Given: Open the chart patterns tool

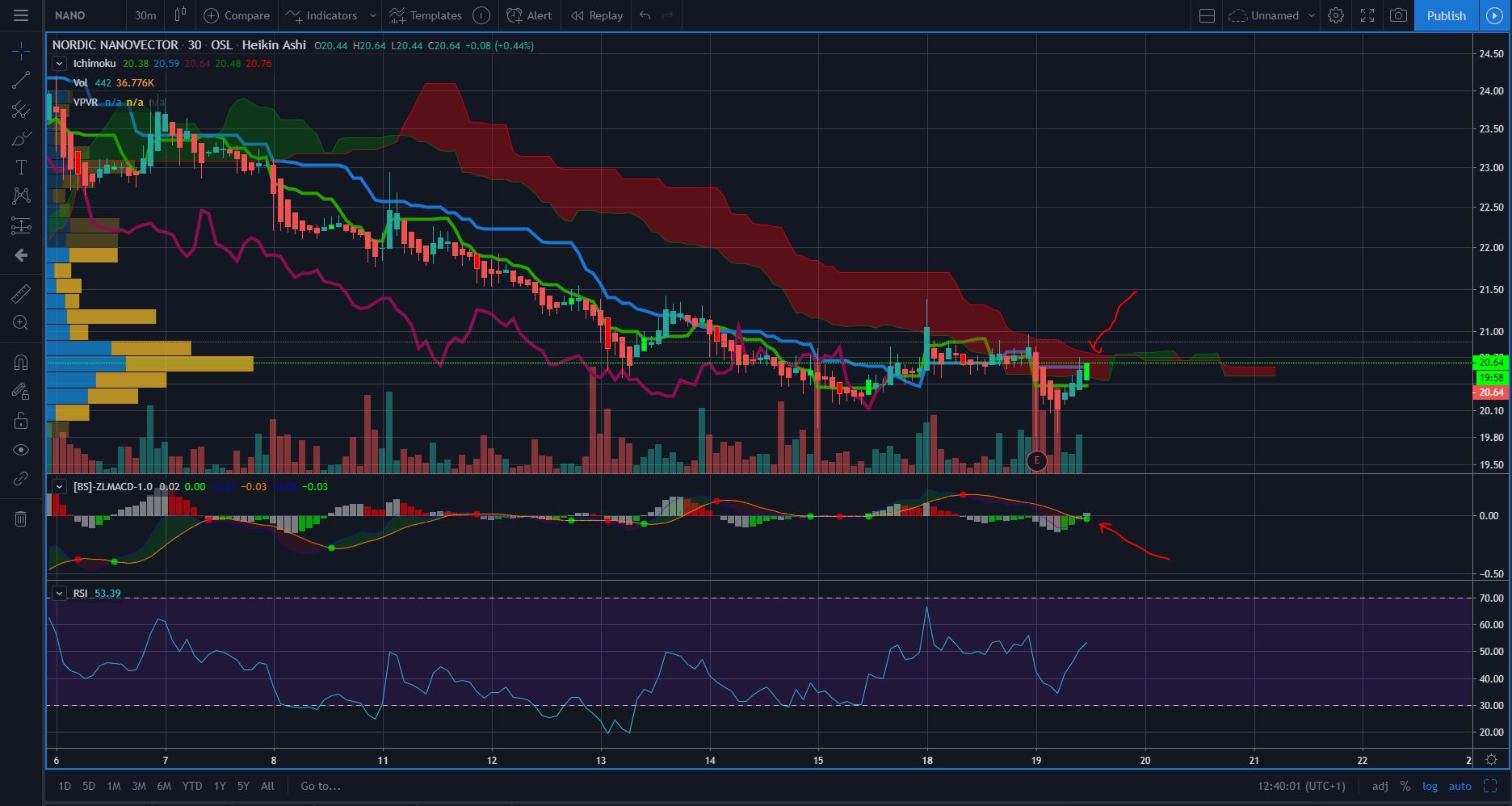Looking at the screenshot, I should coord(21,196).
